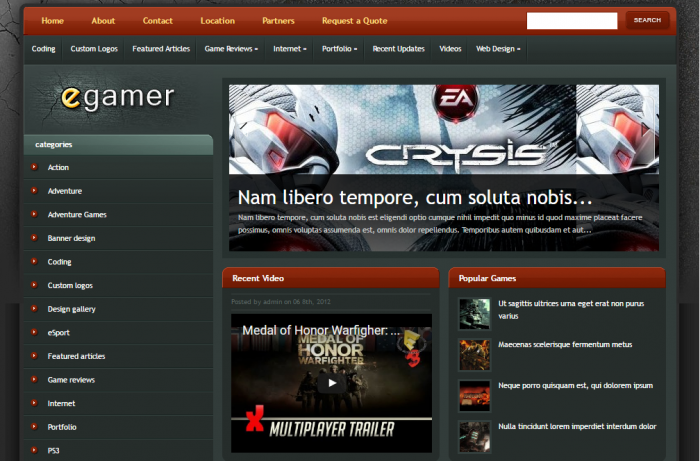Screen dimensions: 700x461
Task: Click the bullet icon beside Custom logos
Action: pos(34,285)
